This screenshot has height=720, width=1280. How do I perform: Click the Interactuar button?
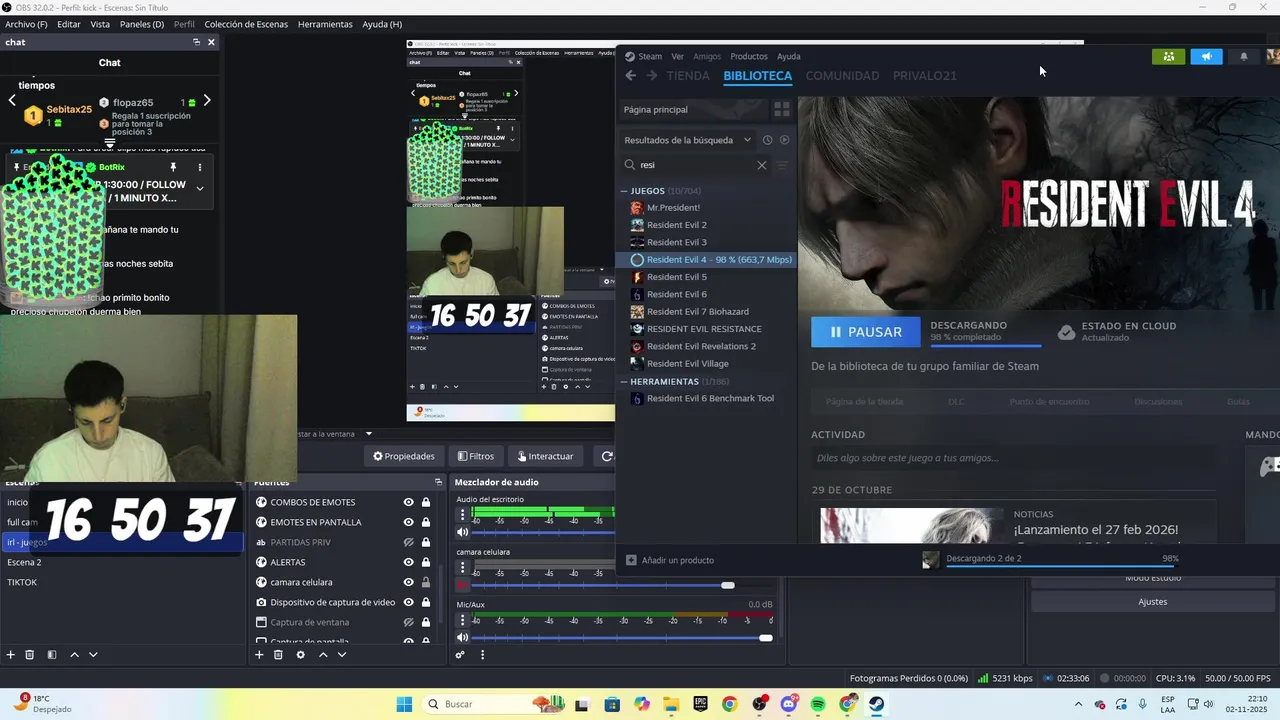click(545, 456)
